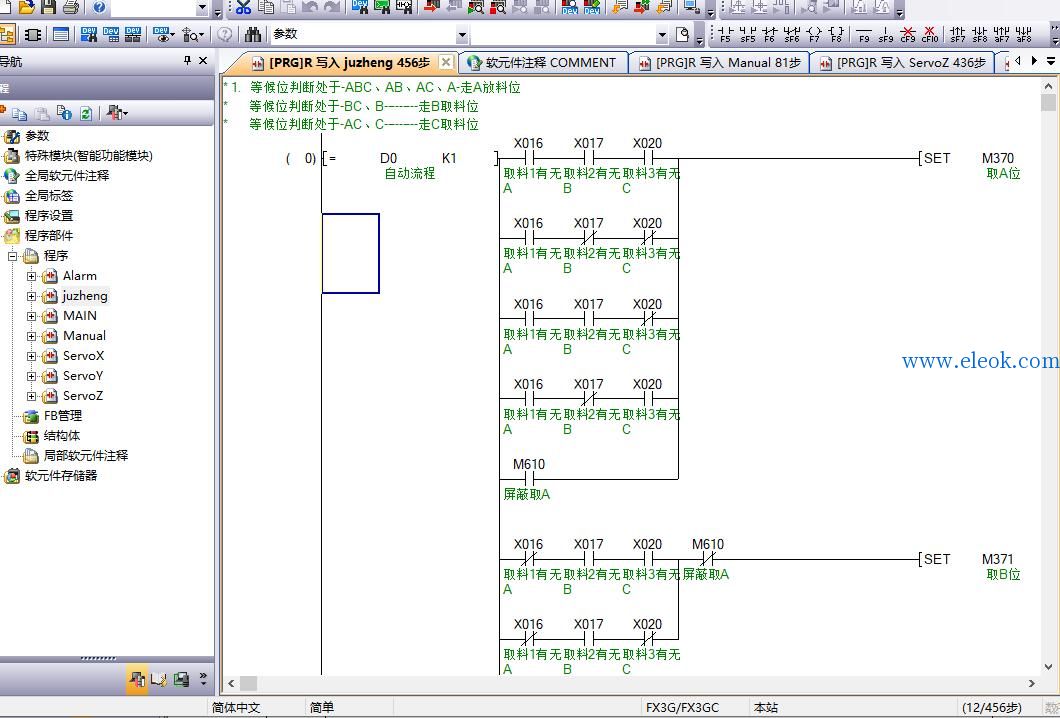The image size is (1060, 718).
Task: Click the Save floppy disk icon
Action: [48, 7]
